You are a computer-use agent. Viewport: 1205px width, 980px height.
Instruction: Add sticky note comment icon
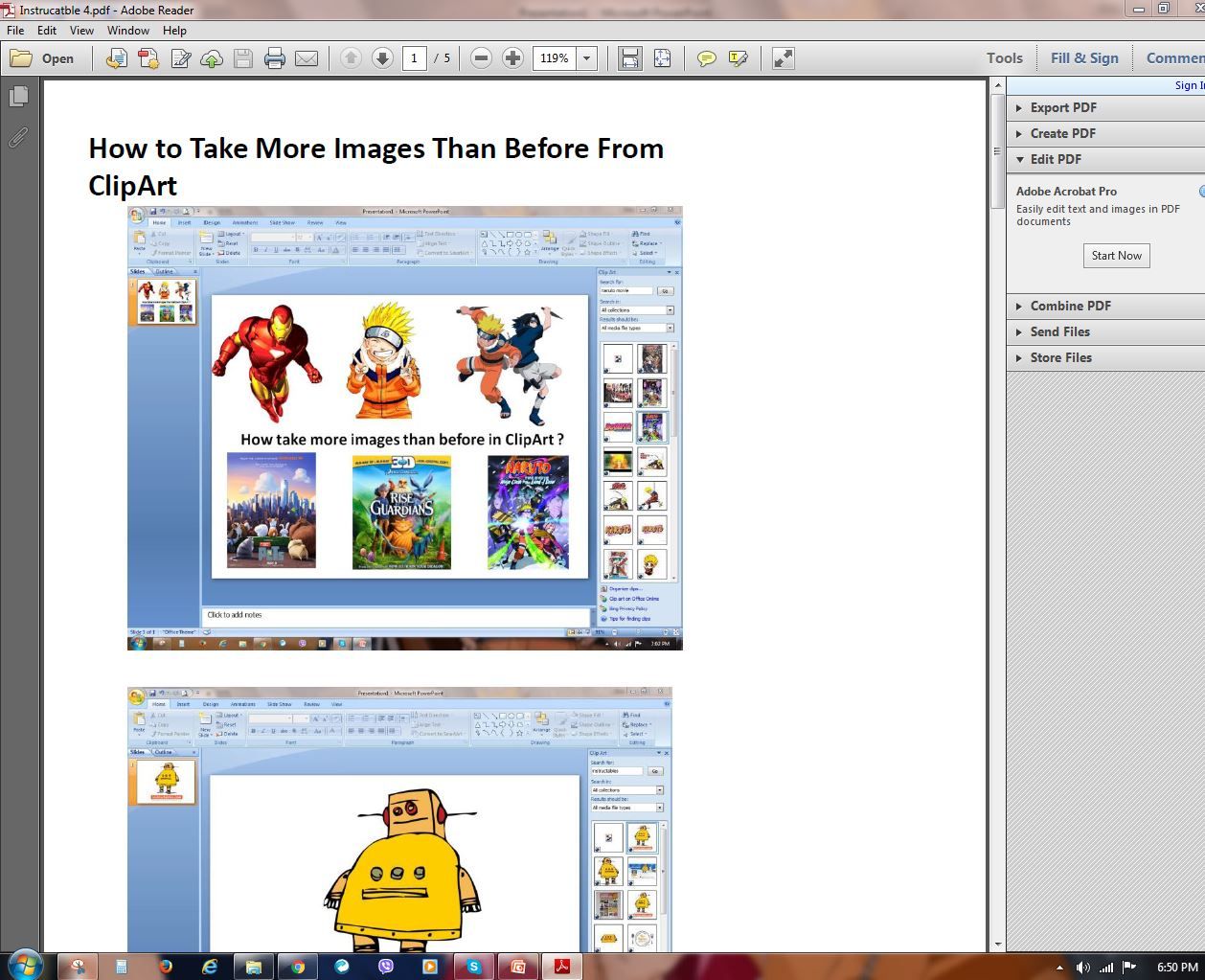(x=707, y=58)
